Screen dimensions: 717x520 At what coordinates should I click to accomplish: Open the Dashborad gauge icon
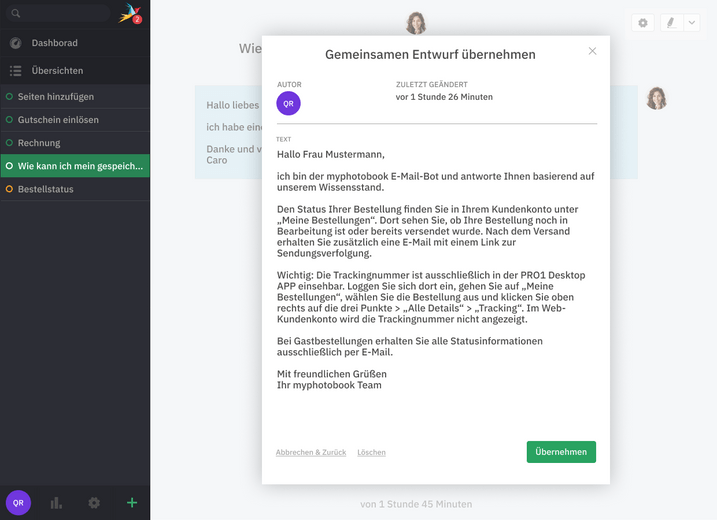[x=16, y=43]
